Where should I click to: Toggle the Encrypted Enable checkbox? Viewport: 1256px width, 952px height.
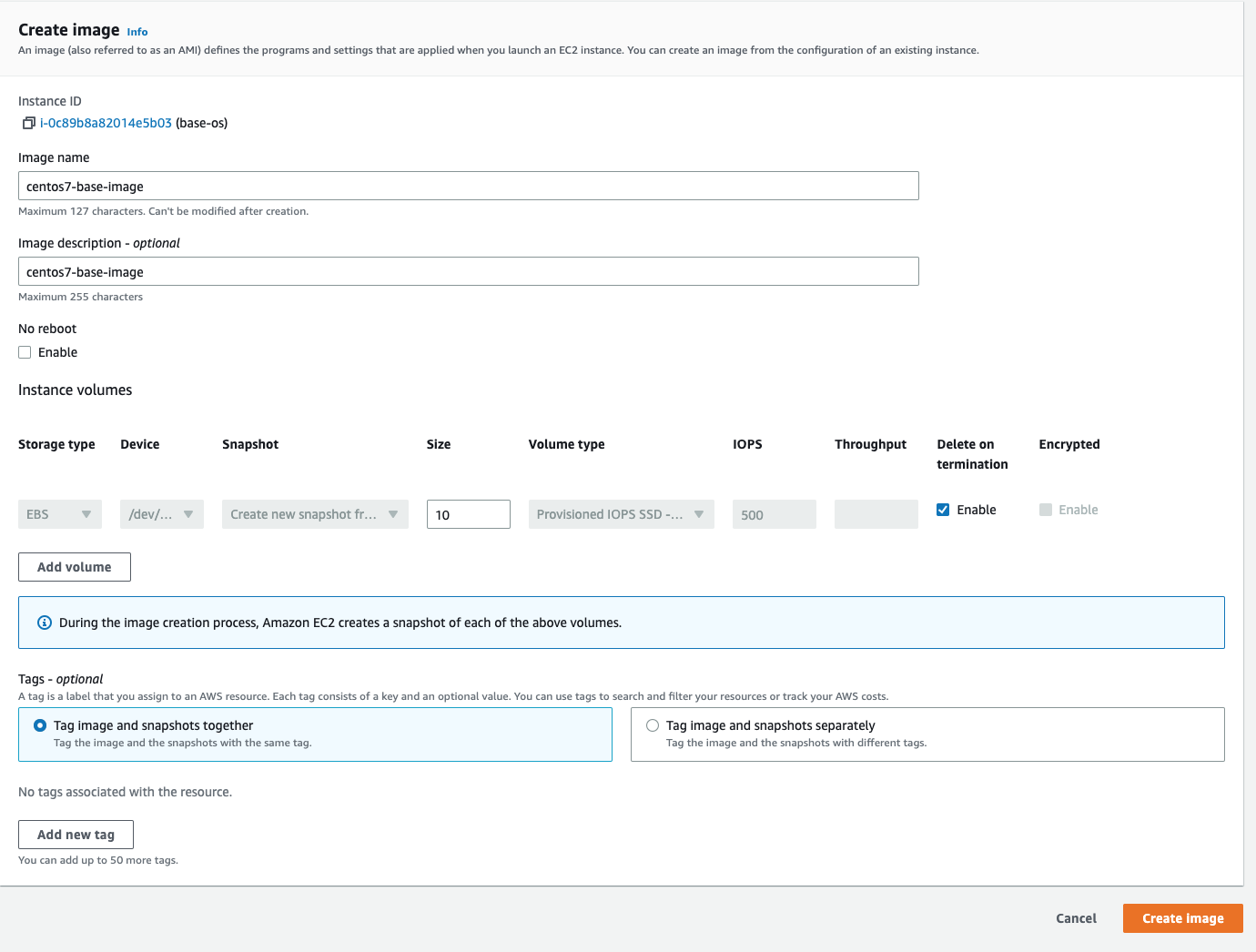pyautogui.click(x=1045, y=510)
